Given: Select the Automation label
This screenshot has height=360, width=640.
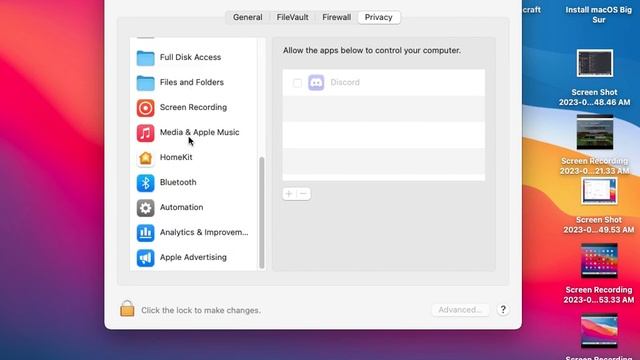Looking at the screenshot, I should click(181, 207).
